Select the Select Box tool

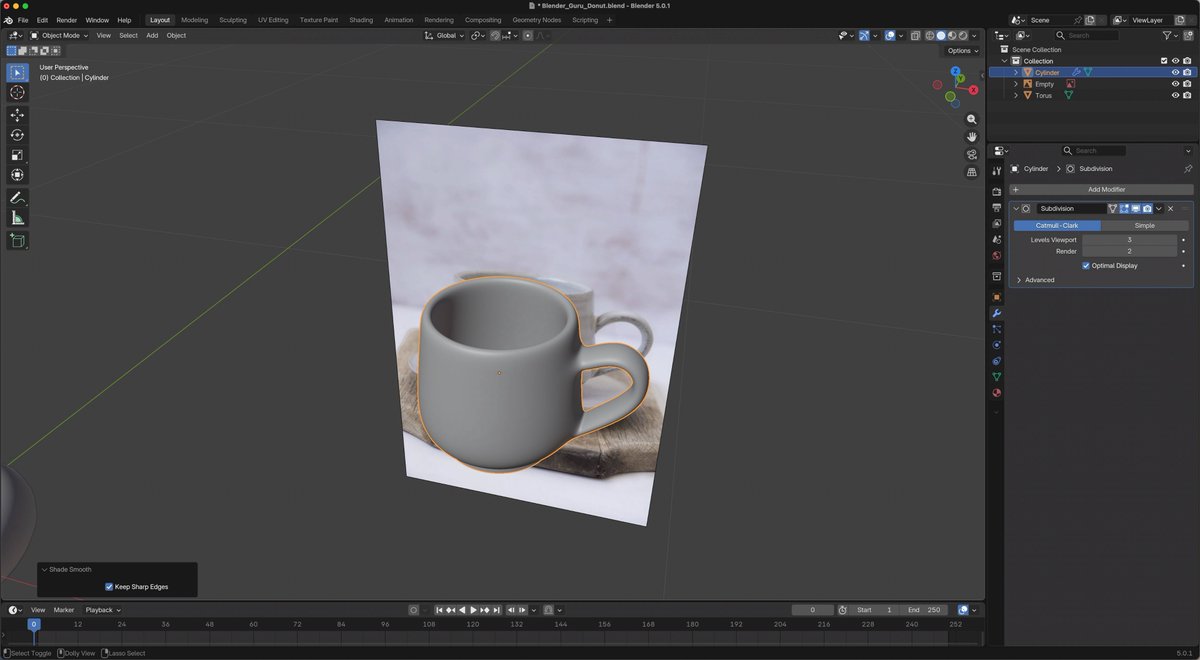17,72
